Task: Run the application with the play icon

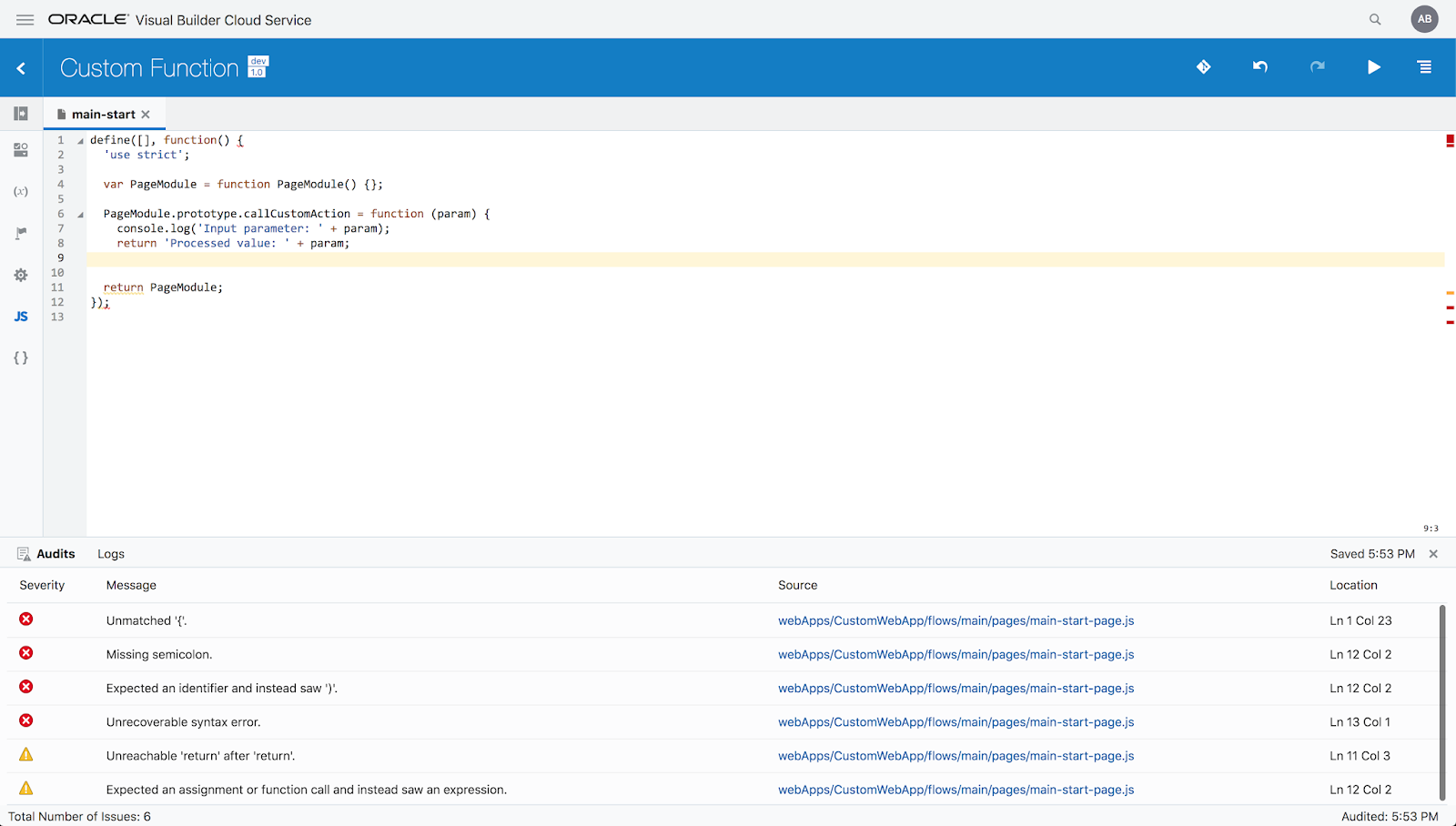Action: pyautogui.click(x=1374, y=66)
